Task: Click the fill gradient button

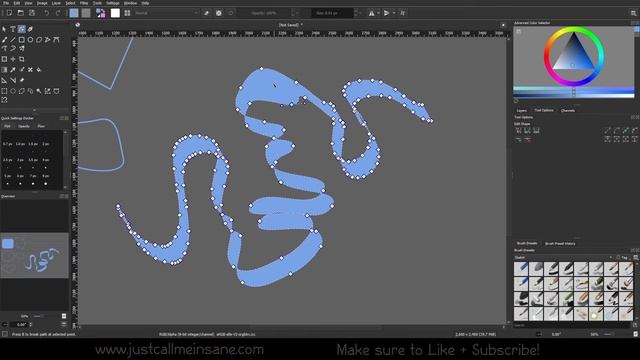Action: (74, 13)
